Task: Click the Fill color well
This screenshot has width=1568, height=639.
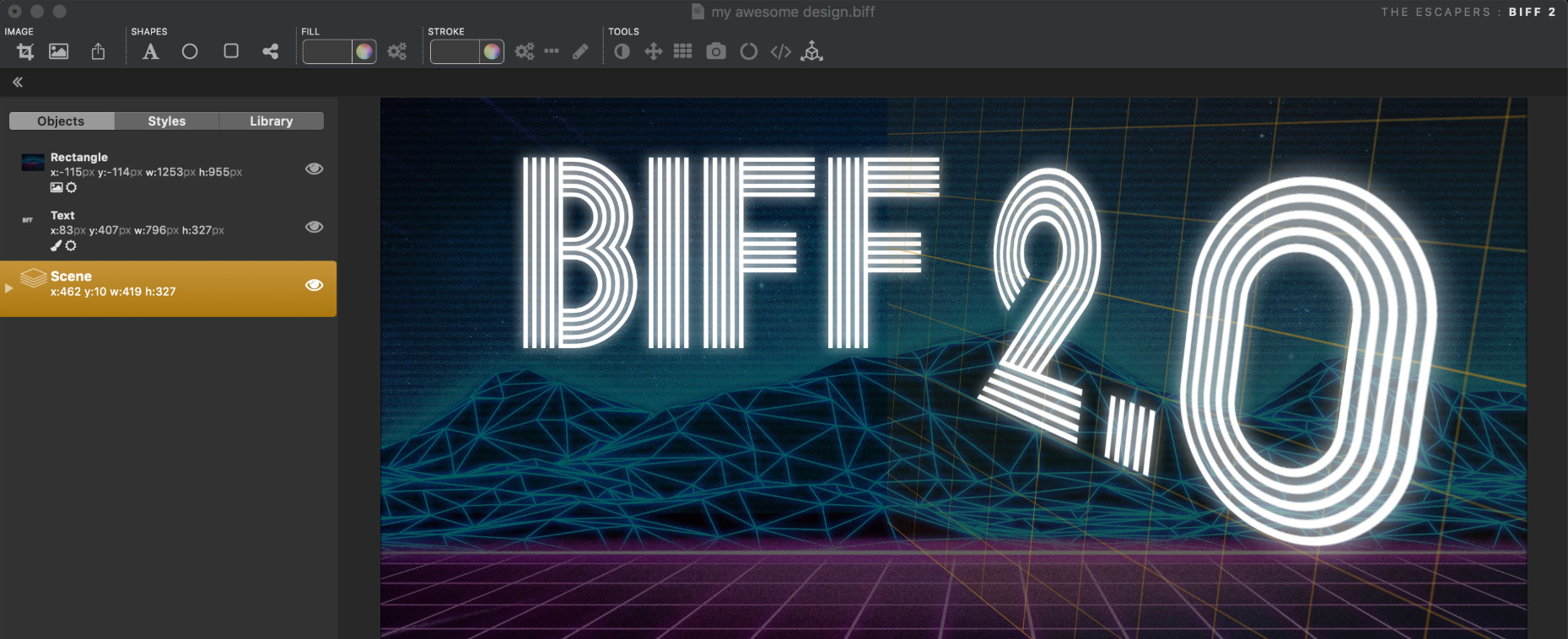Action: pos(327,51)
